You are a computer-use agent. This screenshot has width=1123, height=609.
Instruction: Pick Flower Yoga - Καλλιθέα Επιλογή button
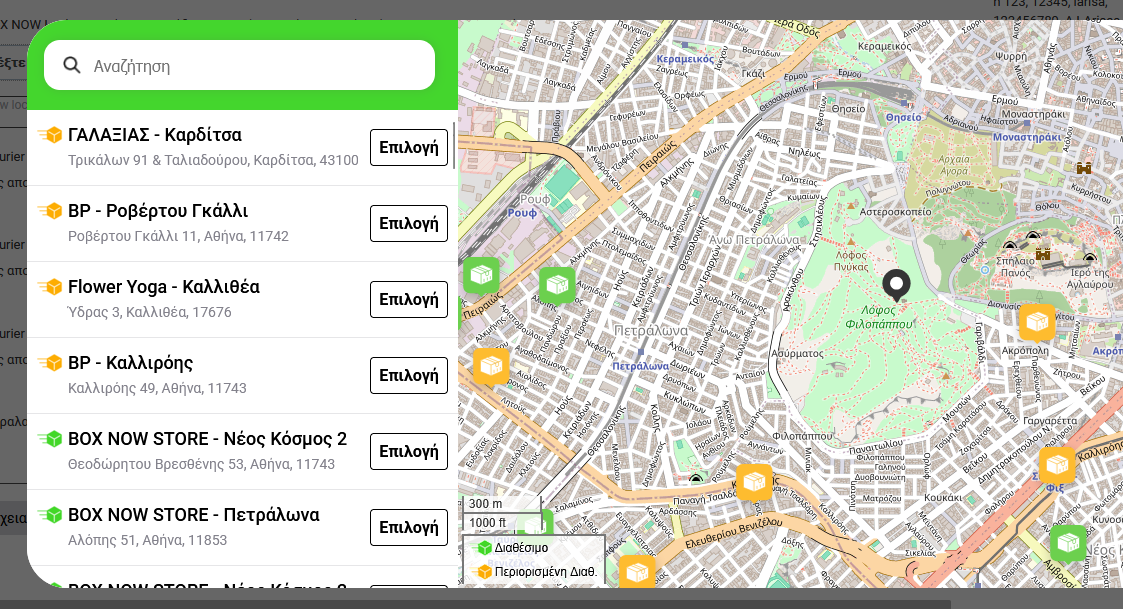point(409,299)
